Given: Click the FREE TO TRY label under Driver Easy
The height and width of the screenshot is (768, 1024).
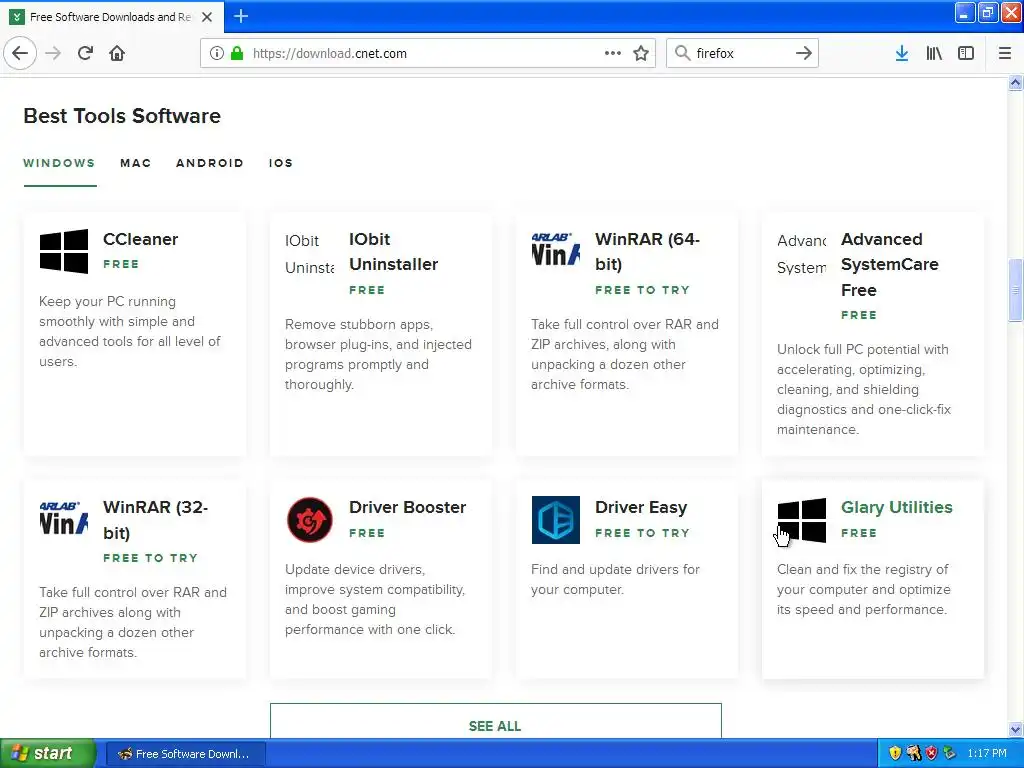Looking at the screenshot, I should tap(642, 533).
